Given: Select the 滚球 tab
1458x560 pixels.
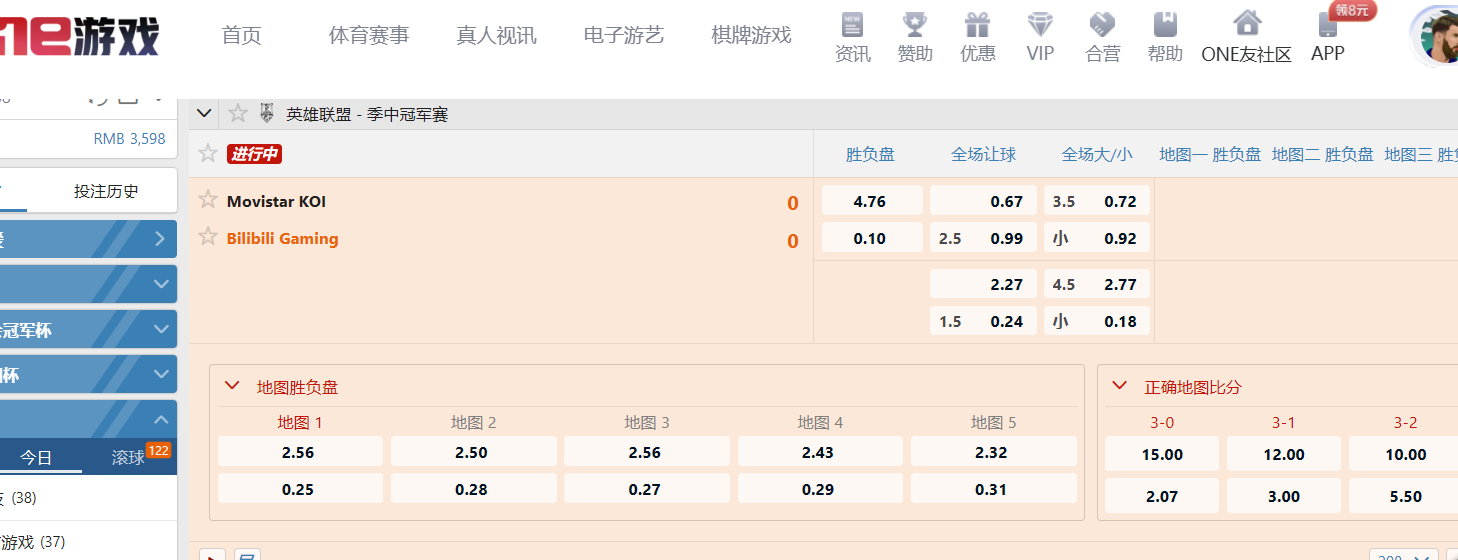Looking at the screenshot, I should coord(128,457).
